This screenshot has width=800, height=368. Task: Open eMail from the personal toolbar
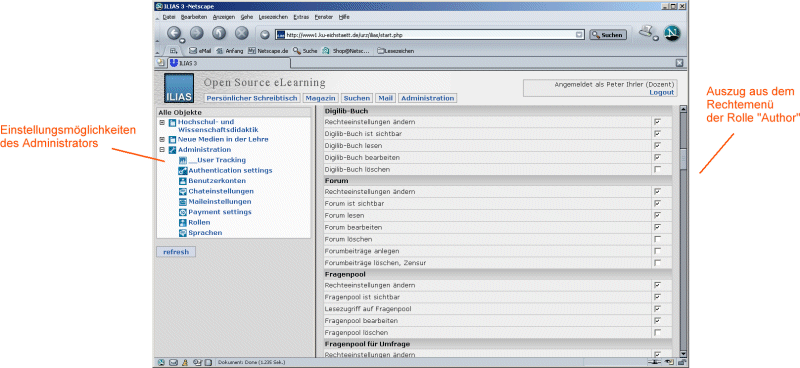click(200, 51)
